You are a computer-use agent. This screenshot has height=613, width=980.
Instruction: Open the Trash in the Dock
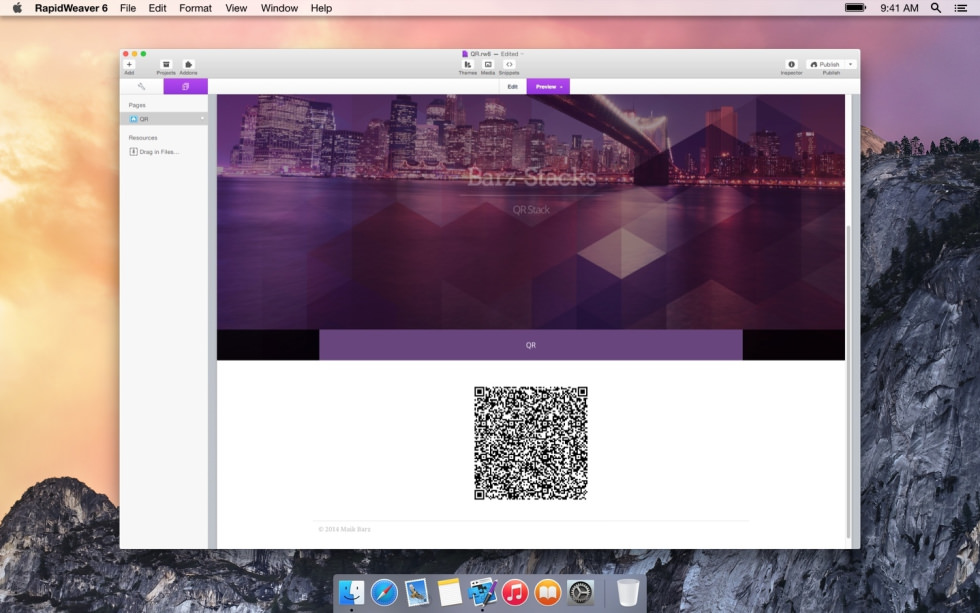628,592
